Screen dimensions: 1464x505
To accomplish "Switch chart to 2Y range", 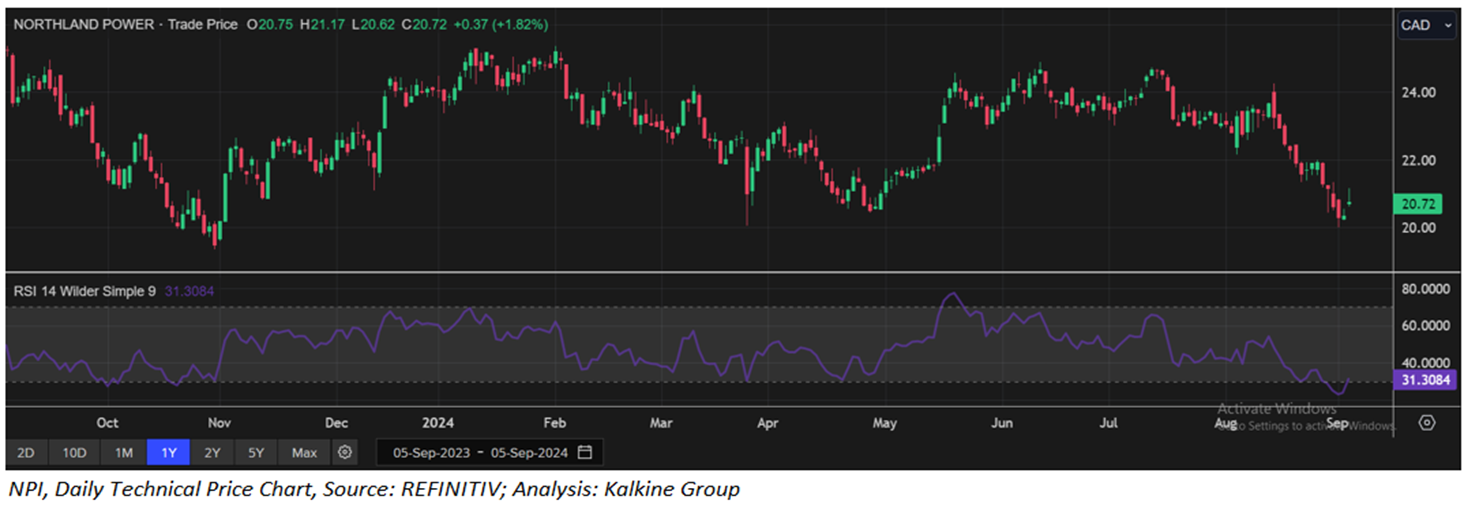I will point(212,453).
